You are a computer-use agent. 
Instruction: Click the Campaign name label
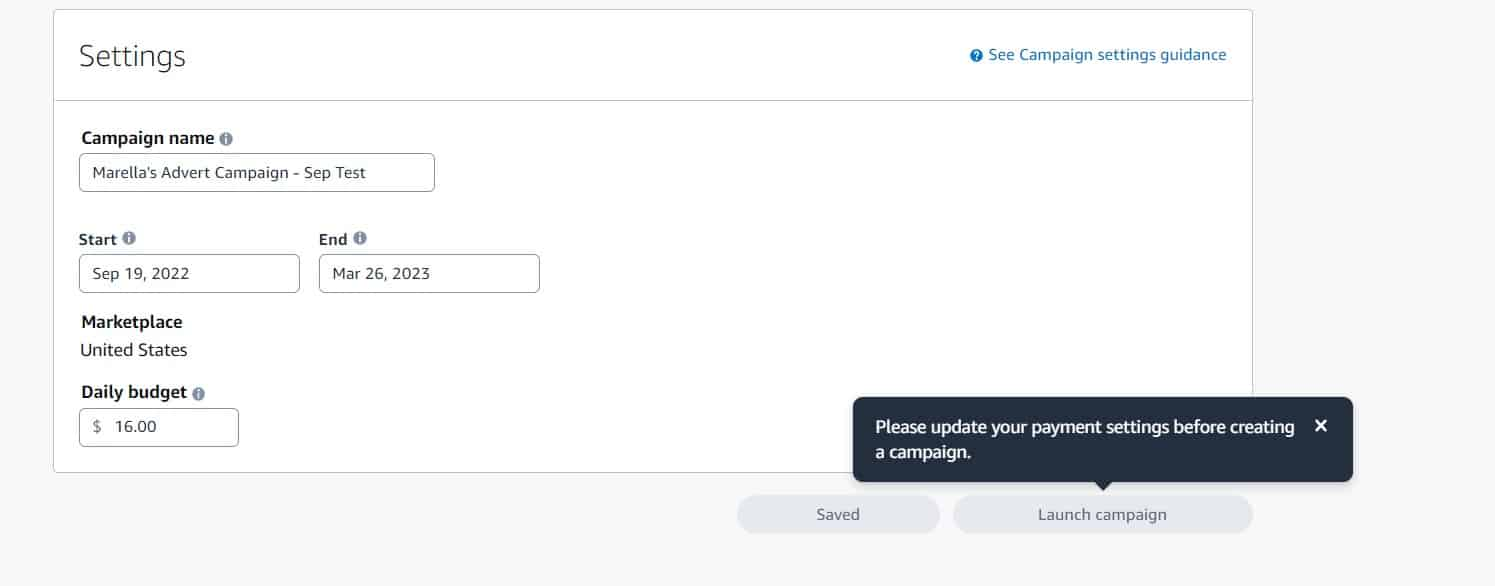pos(148,138)
